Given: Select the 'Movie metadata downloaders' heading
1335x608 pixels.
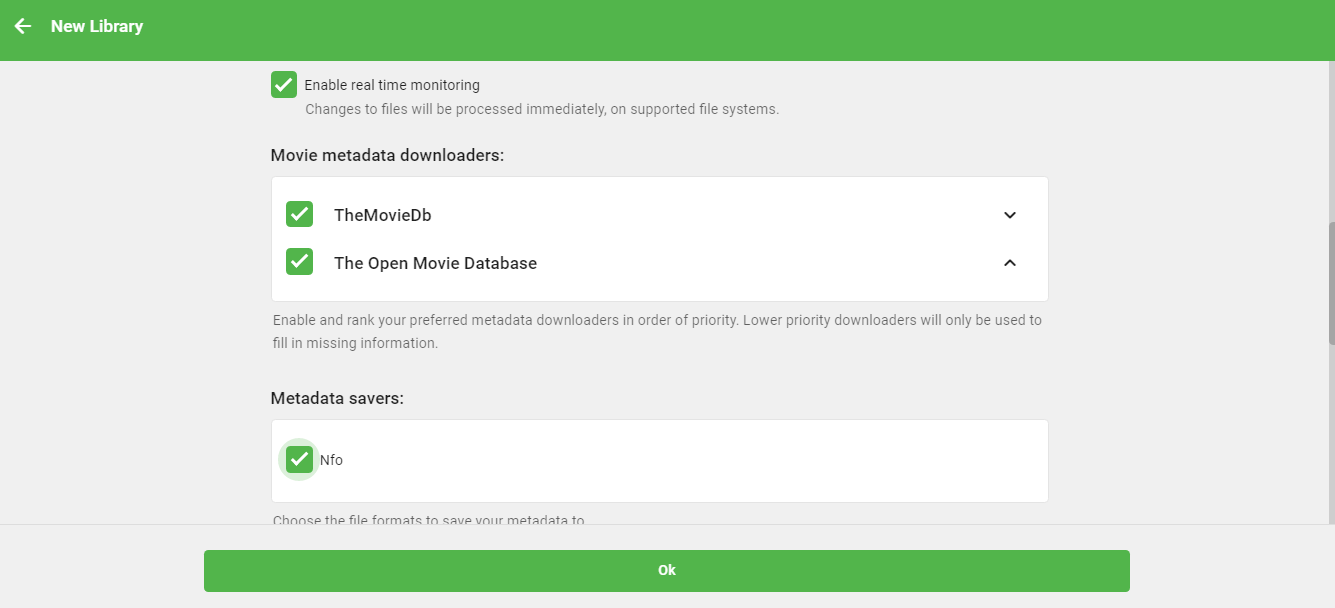Looking at the screenshot, I should click(x=387, y=155).
